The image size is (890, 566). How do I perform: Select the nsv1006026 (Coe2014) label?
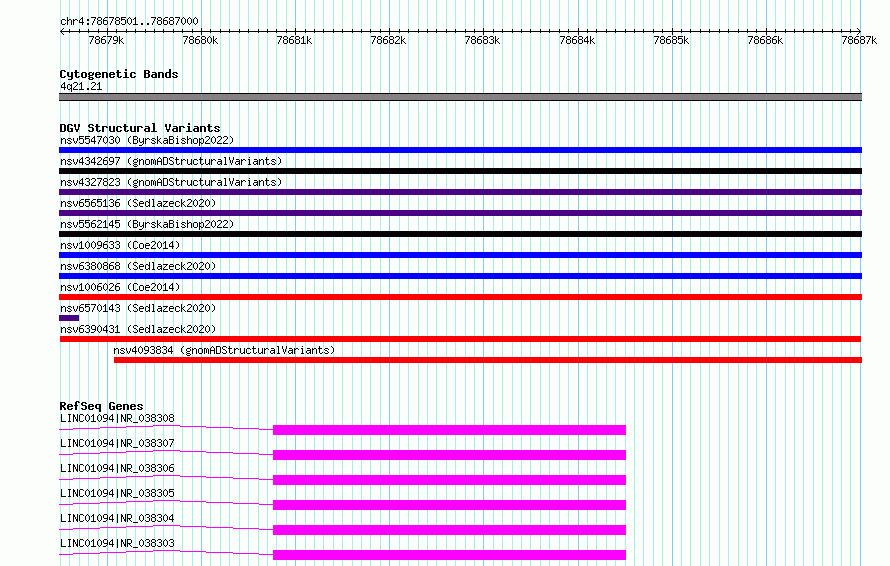[120, 287]
